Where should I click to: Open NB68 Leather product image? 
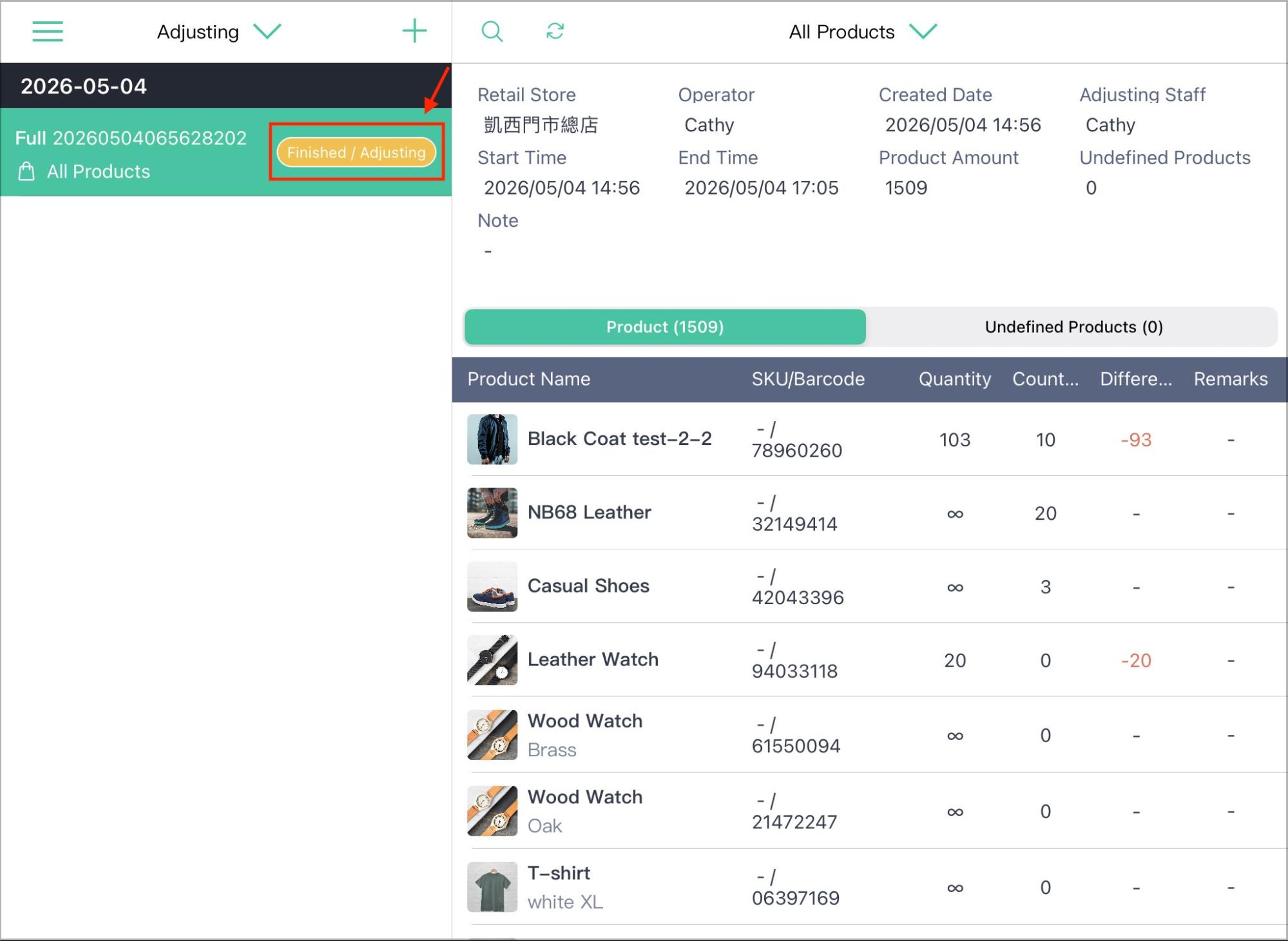tap(492, 513)
